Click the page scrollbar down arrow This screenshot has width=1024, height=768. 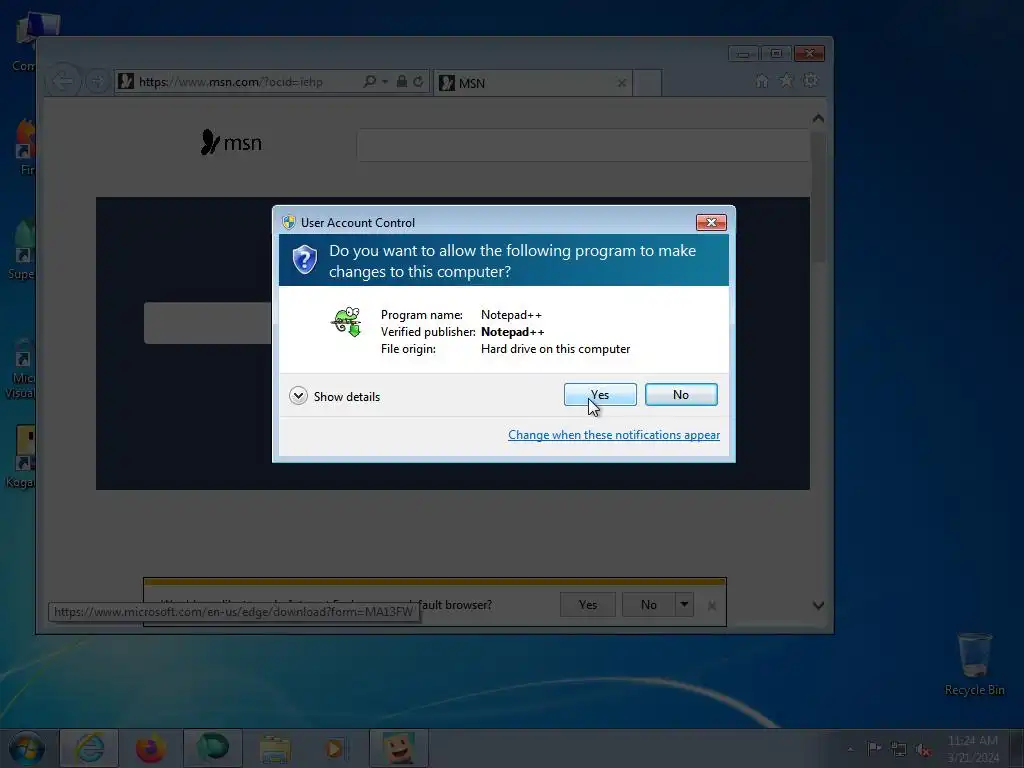click(x=818, y=605)
